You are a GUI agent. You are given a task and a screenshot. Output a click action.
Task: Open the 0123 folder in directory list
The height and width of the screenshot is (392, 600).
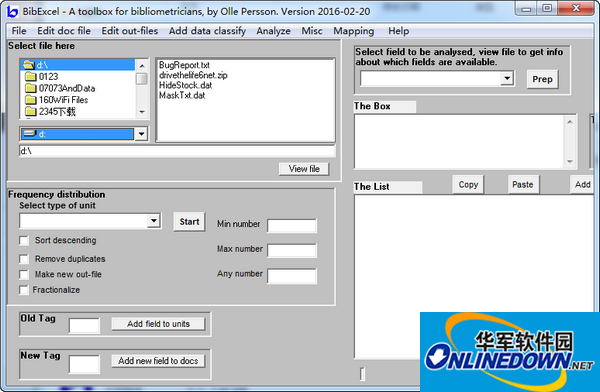click(x=48, y=77)
